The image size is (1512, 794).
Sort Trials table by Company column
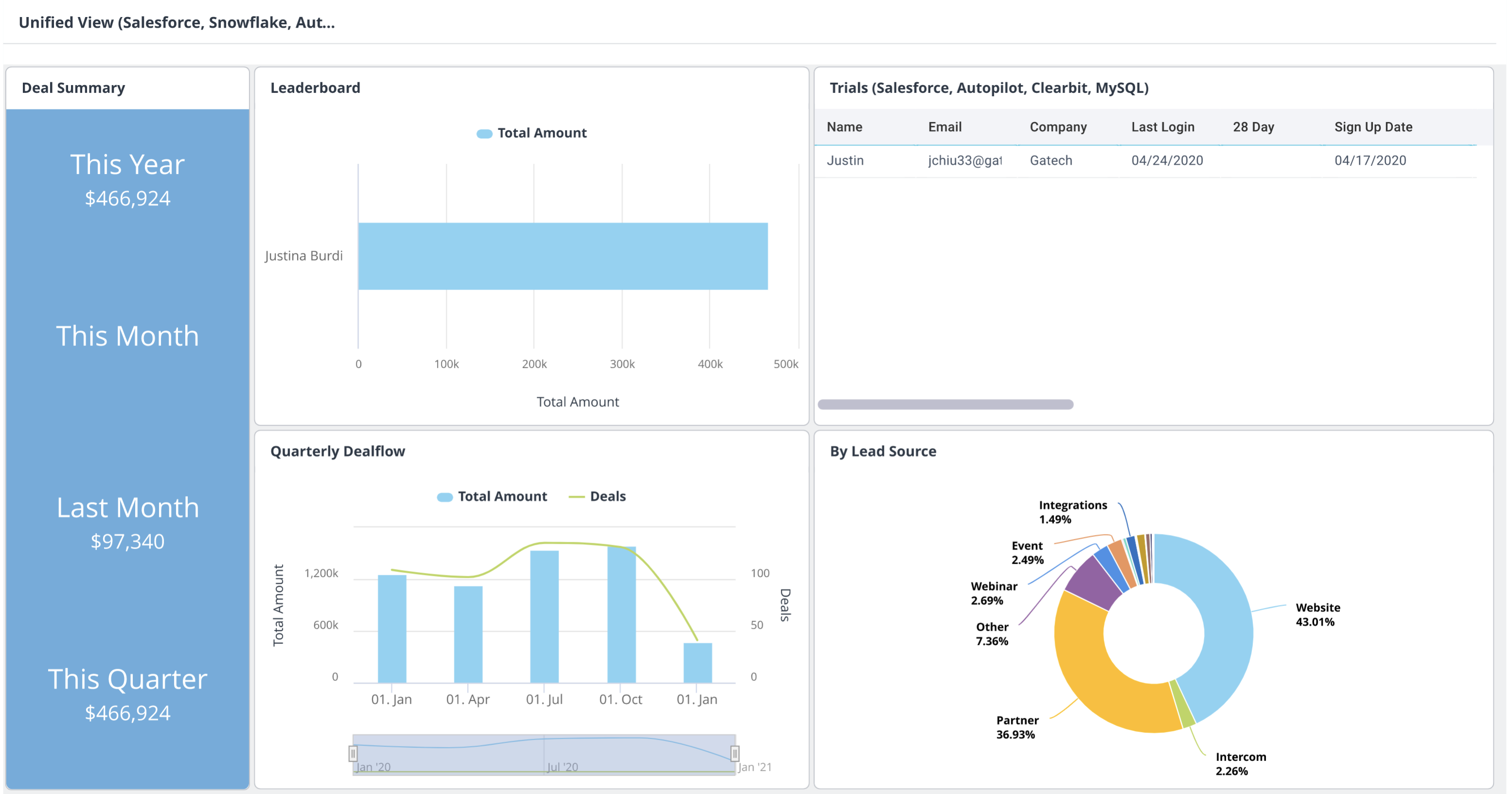[x=1058, y=127]
